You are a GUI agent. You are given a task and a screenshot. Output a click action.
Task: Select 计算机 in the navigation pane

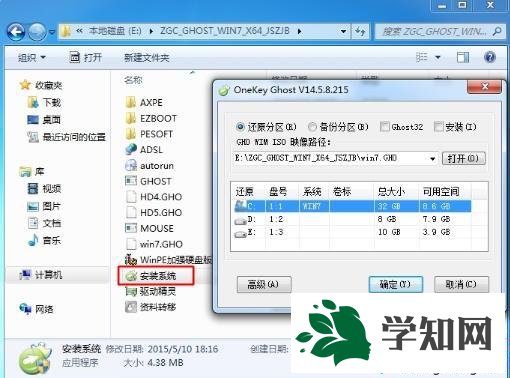click(x=41, y=275)
